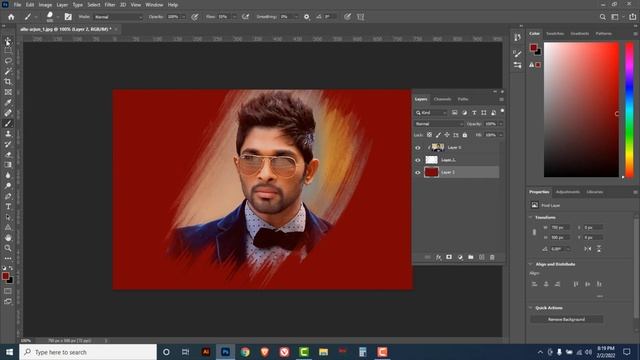Select the Horizontal Type tool
Screen dimensions: 640x360
[x=8, y=207]
